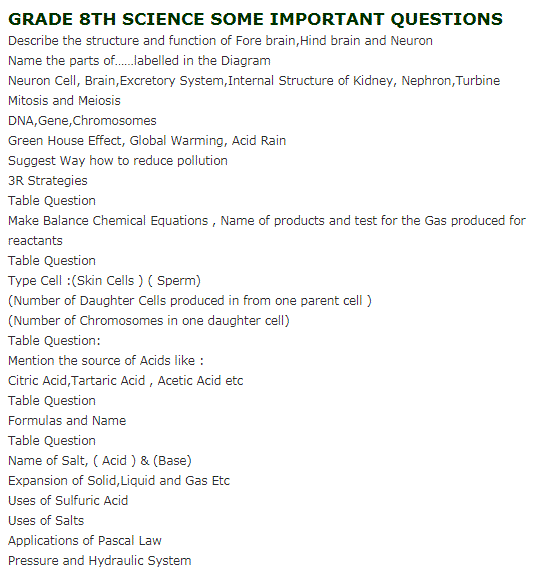Click the 'Type Cell :(Skin Cells ) ( Sperm)' line
559x570 pixels.
pyautogui.click(x=104, y=281)
